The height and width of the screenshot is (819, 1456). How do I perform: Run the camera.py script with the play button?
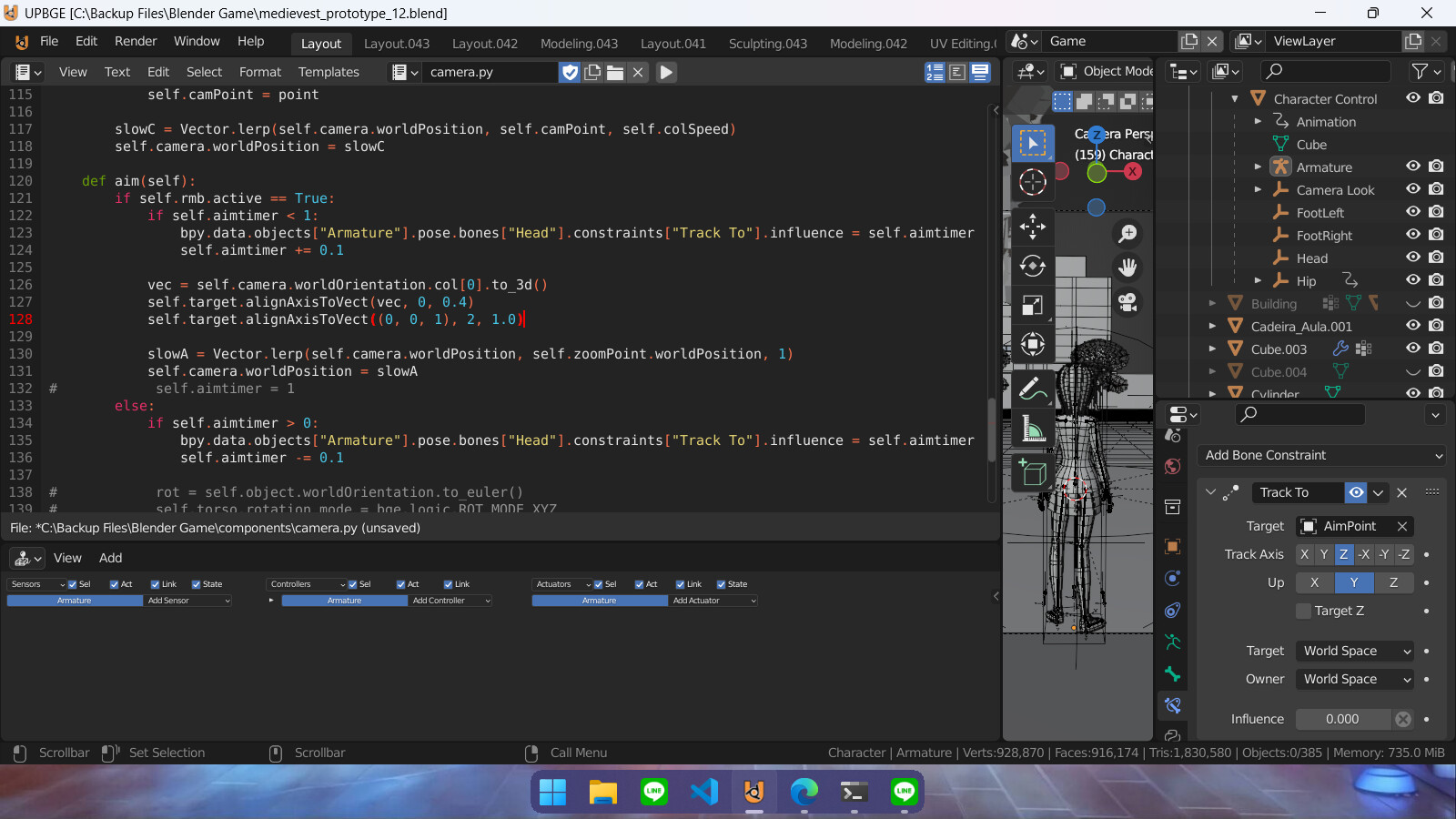pos(666,72)
